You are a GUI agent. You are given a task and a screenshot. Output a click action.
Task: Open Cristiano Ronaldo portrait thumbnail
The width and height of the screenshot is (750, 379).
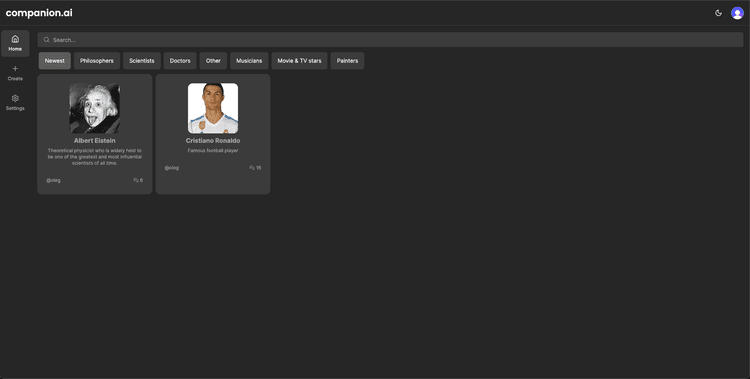coord(213,108)
